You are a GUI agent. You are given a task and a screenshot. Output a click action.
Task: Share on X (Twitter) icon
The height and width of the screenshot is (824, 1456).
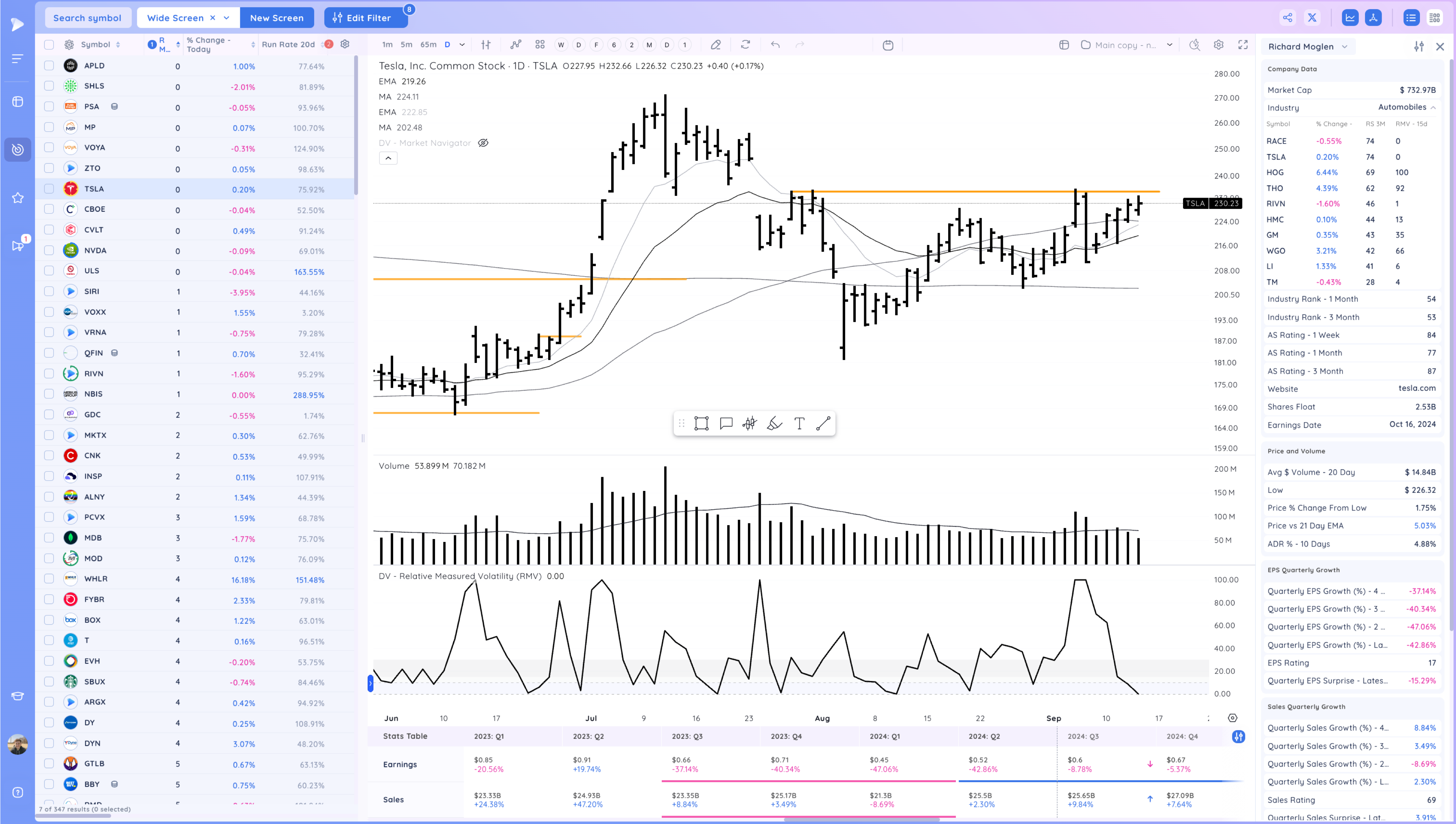[x=1312, y=17]
